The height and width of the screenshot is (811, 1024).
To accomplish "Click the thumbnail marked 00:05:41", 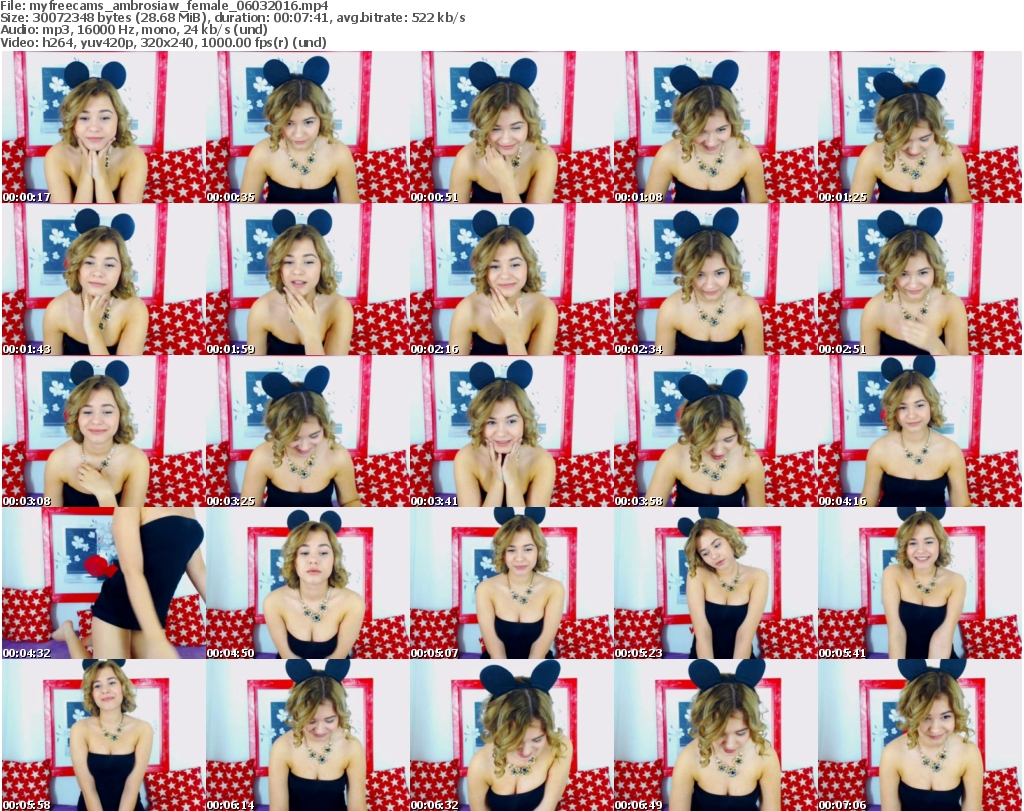I will 918,584.
